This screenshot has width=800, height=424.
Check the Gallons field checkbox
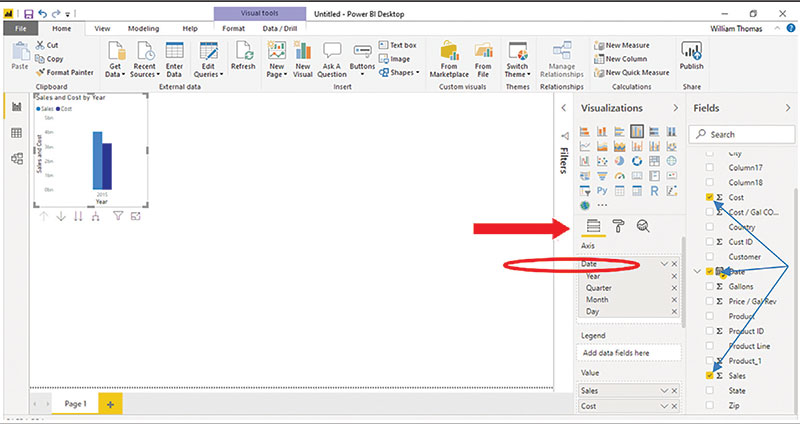[x=710, y=286]
